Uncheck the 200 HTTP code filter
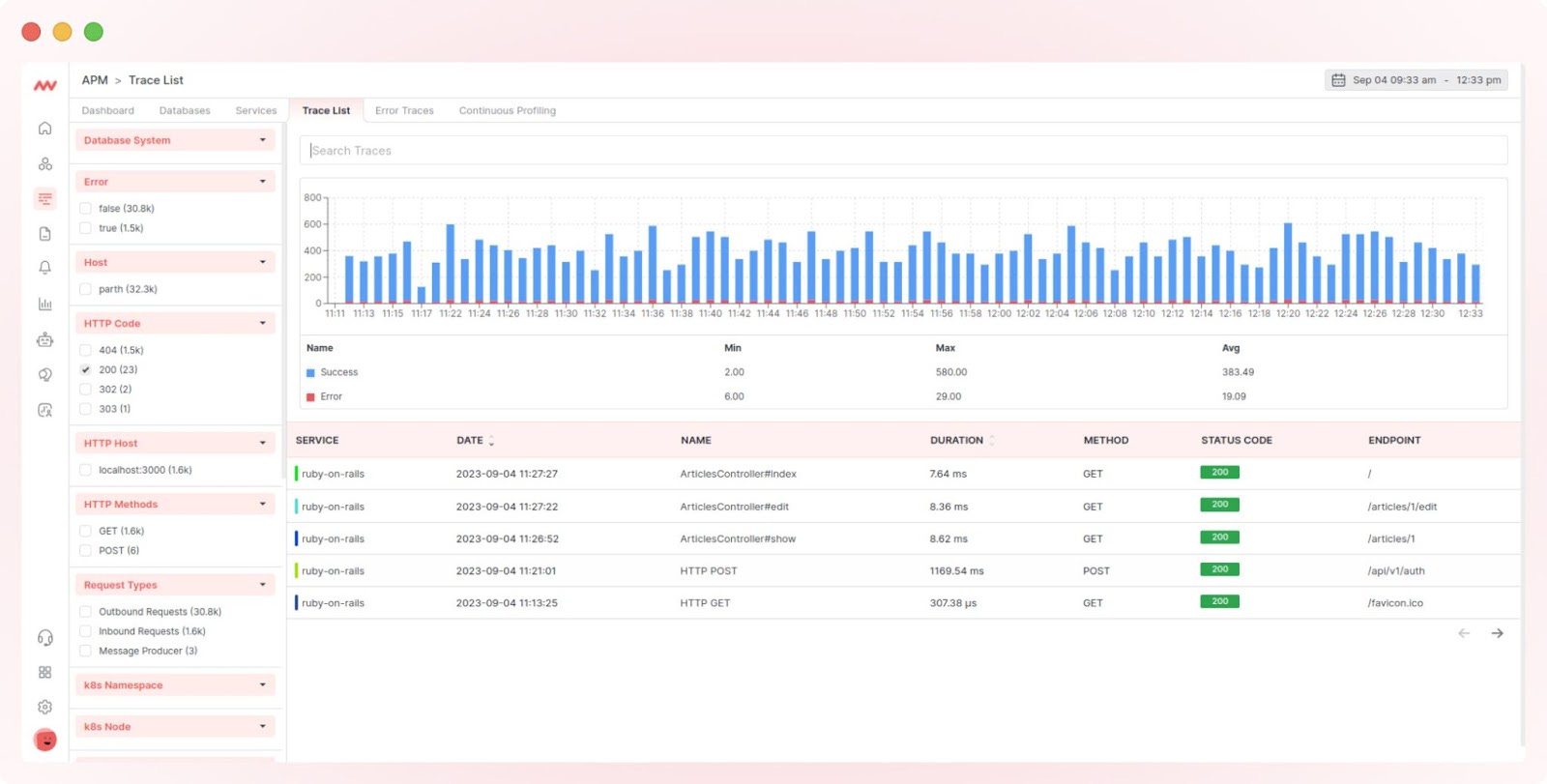1547x784 pixels. pos(85,369)
